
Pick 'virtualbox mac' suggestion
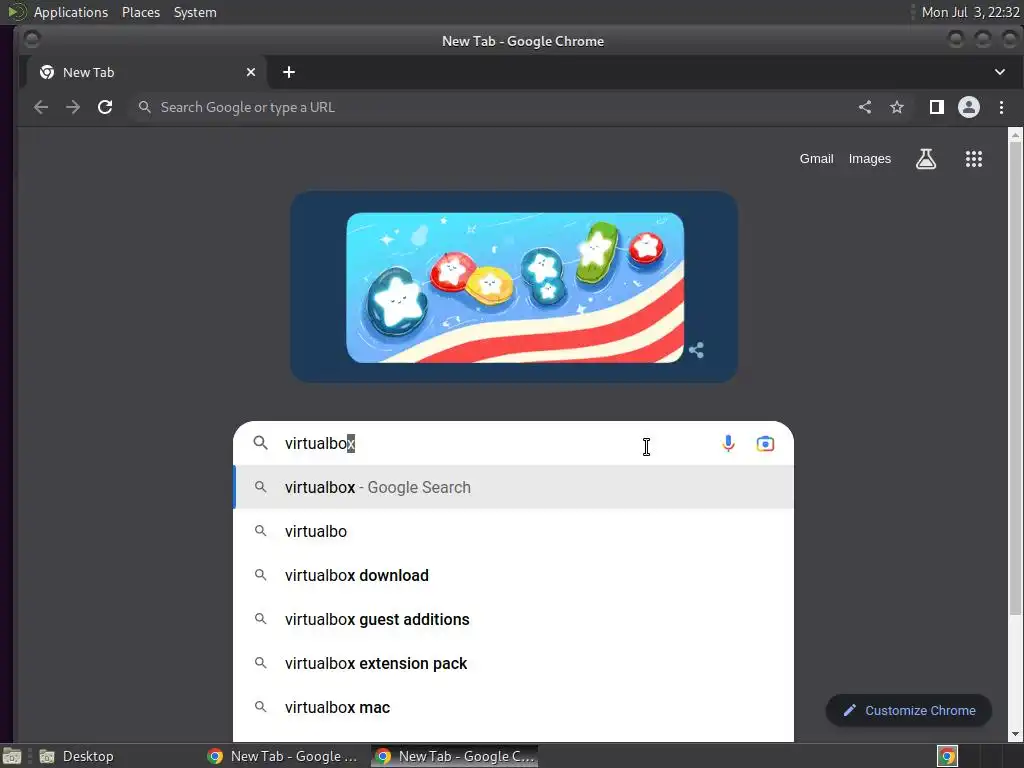[513, 707]
